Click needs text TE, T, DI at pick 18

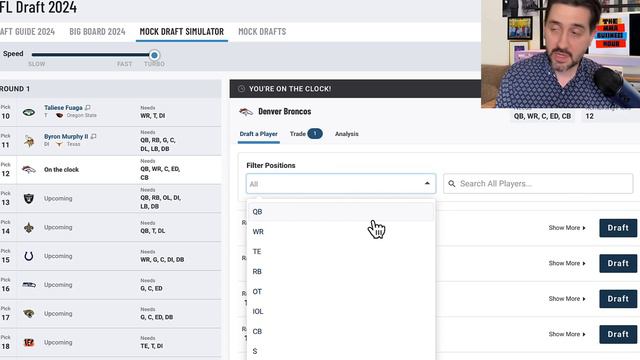pyautogui.click(x=151, y=346)
